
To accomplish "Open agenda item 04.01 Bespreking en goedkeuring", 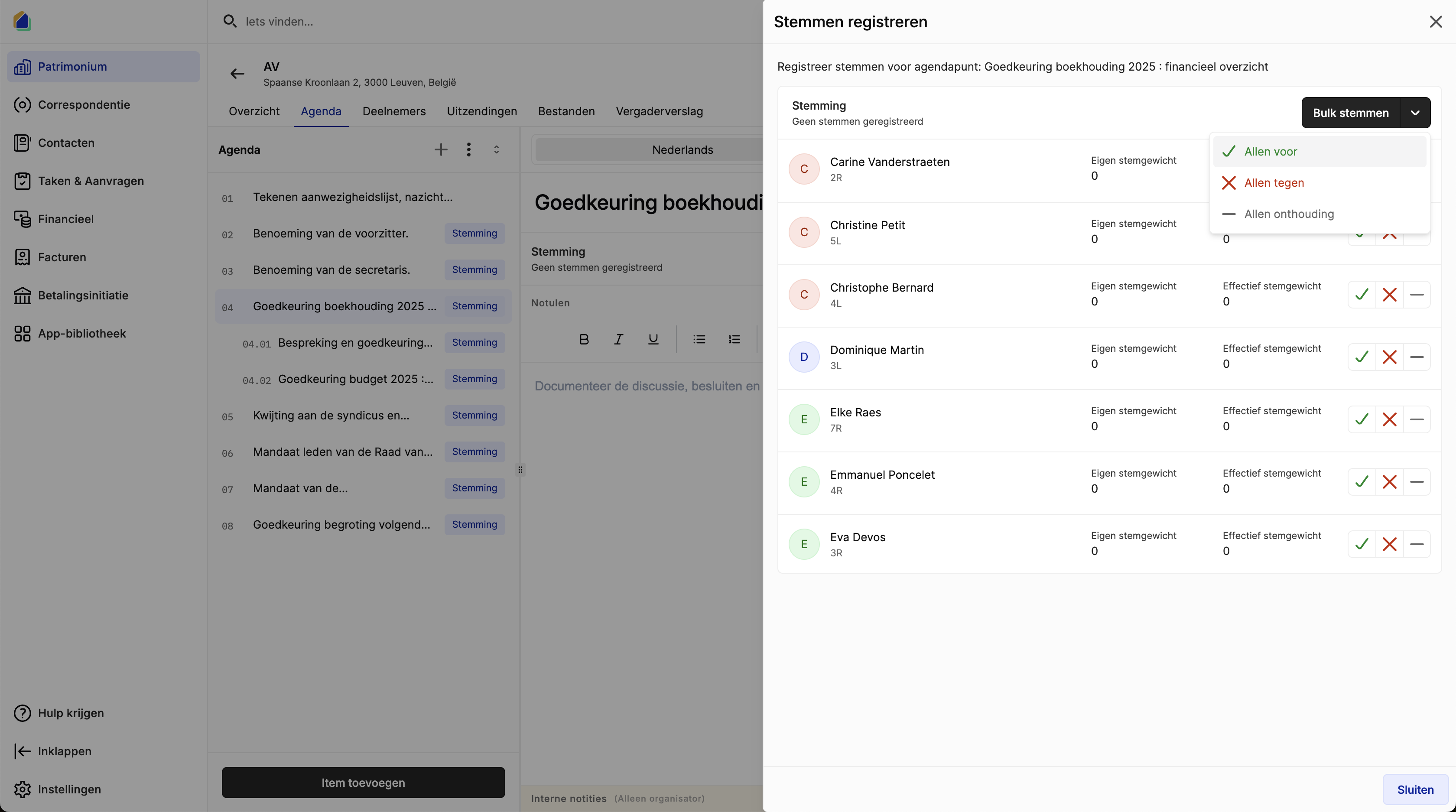I will [x=363, y=342].
